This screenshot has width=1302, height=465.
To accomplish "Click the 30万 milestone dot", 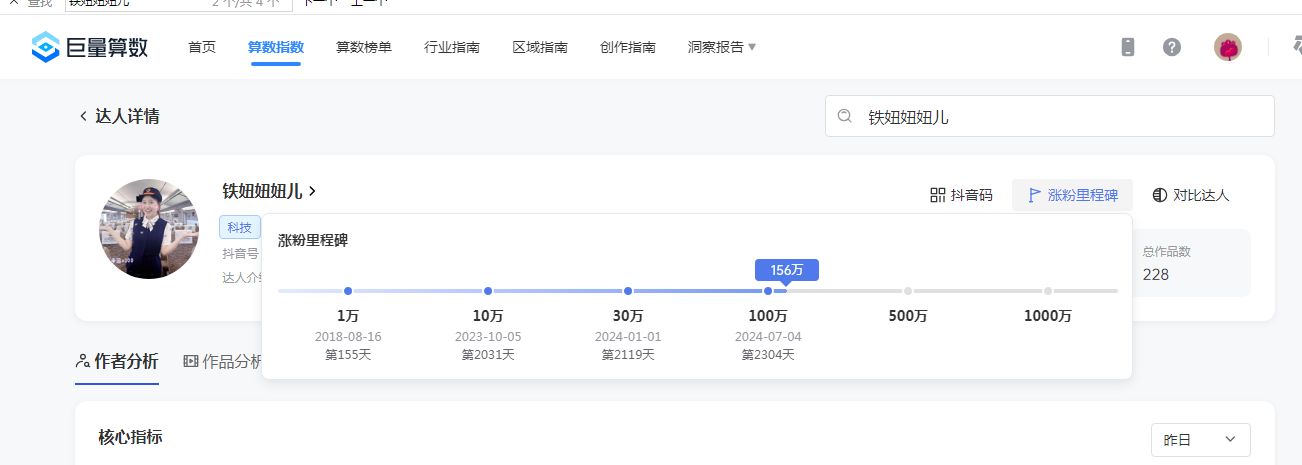I will 628,291.
